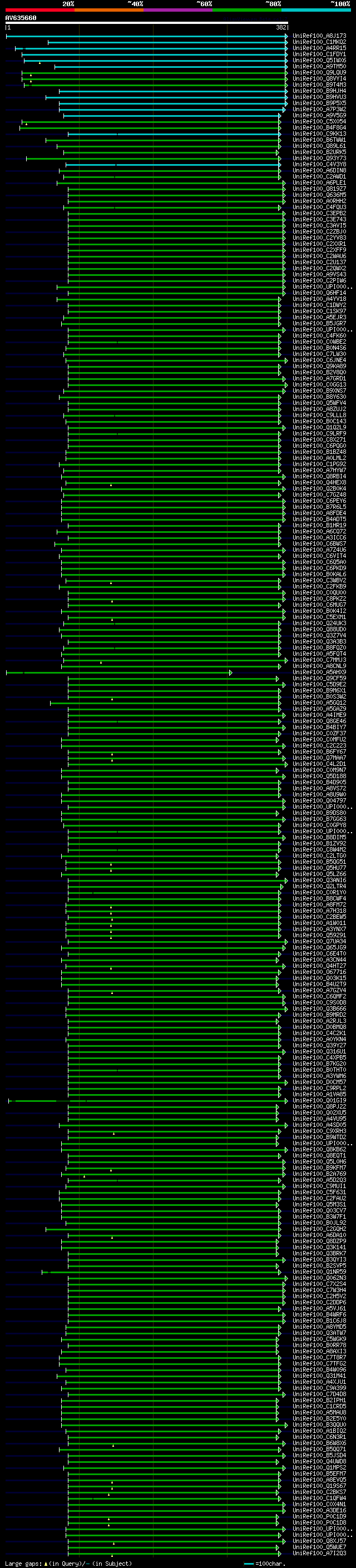
Task: Click the UniRef100_B4WRF6 label
Action: (319, 1315)
